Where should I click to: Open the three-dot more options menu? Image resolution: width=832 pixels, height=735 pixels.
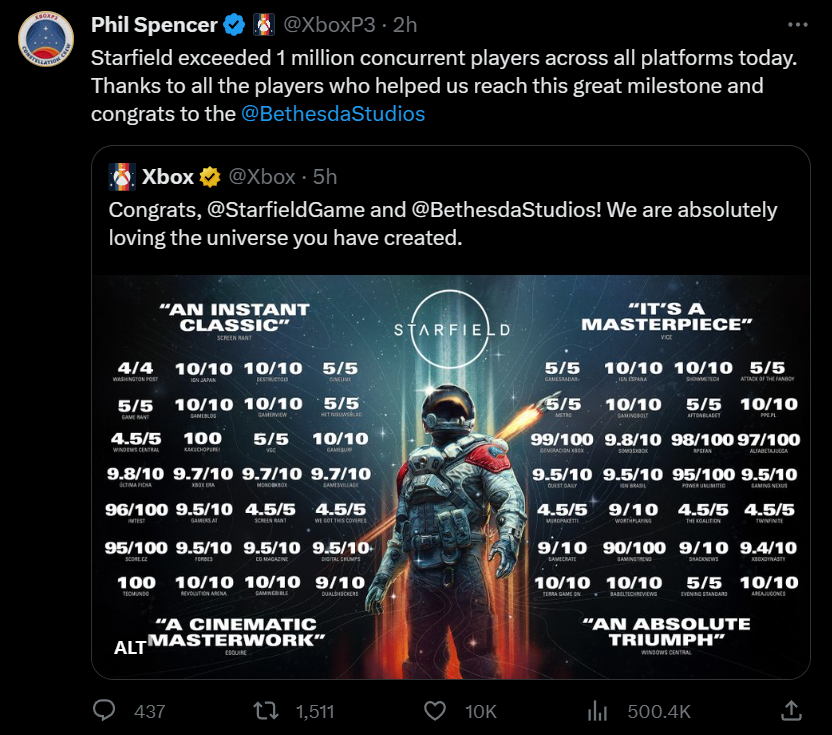(x=798, y=25)
